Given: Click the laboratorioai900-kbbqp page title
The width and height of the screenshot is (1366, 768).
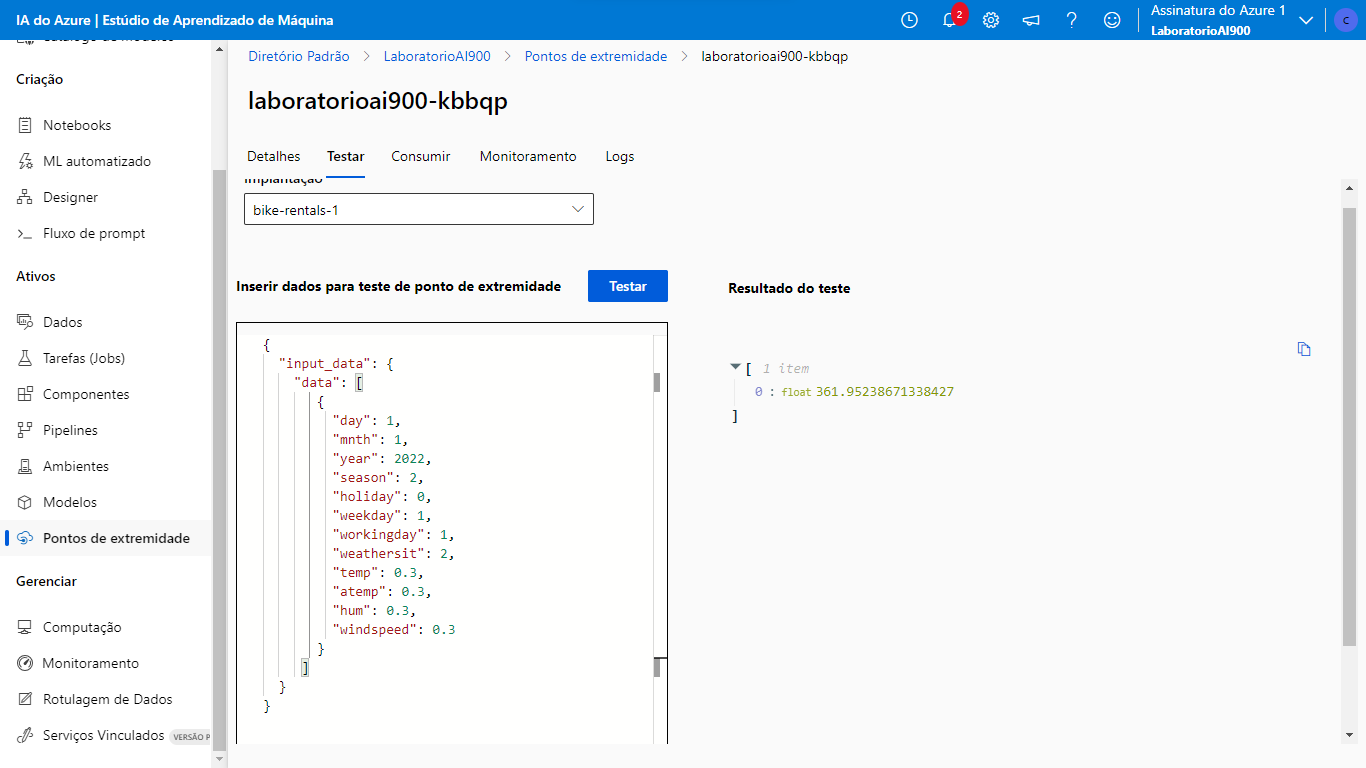Looking at the screenshot, I should click(378, 101).
